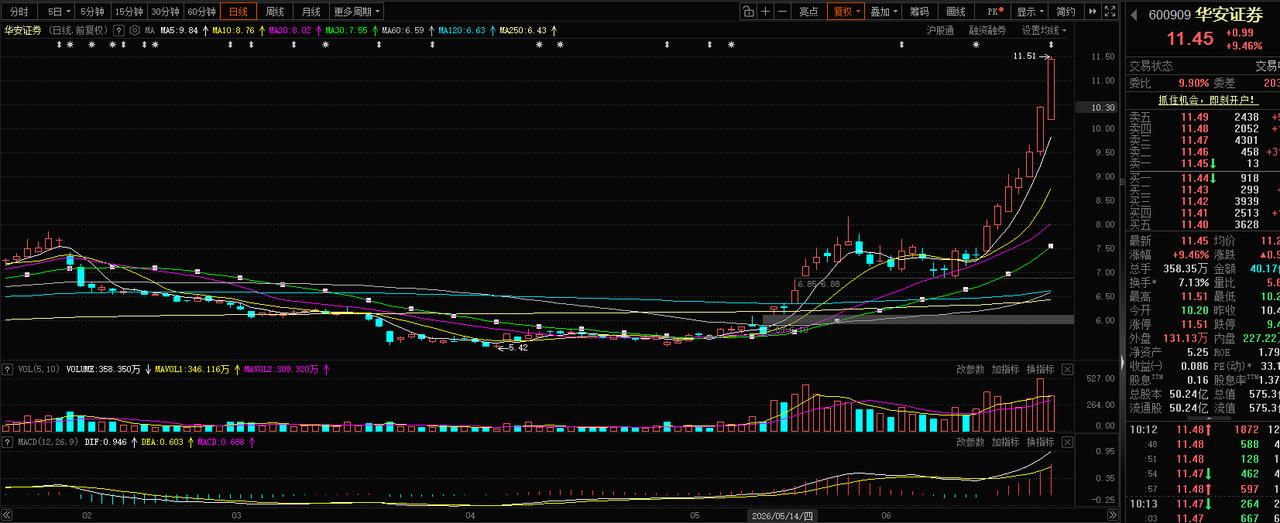
Task: Click the 融资融券 label
Action: point(988,30)
